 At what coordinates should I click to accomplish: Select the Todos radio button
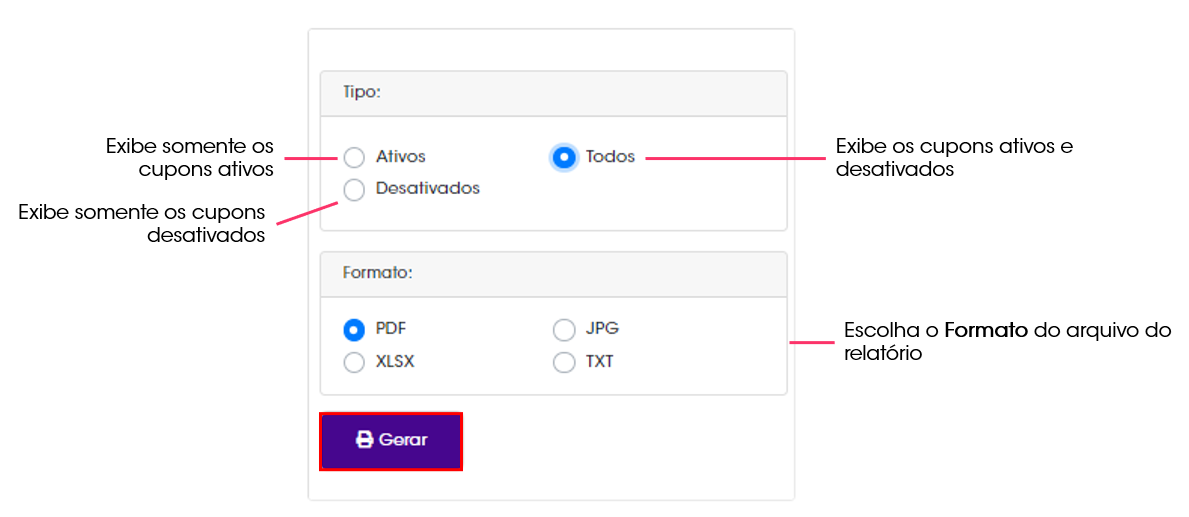[x=563, y=158]
